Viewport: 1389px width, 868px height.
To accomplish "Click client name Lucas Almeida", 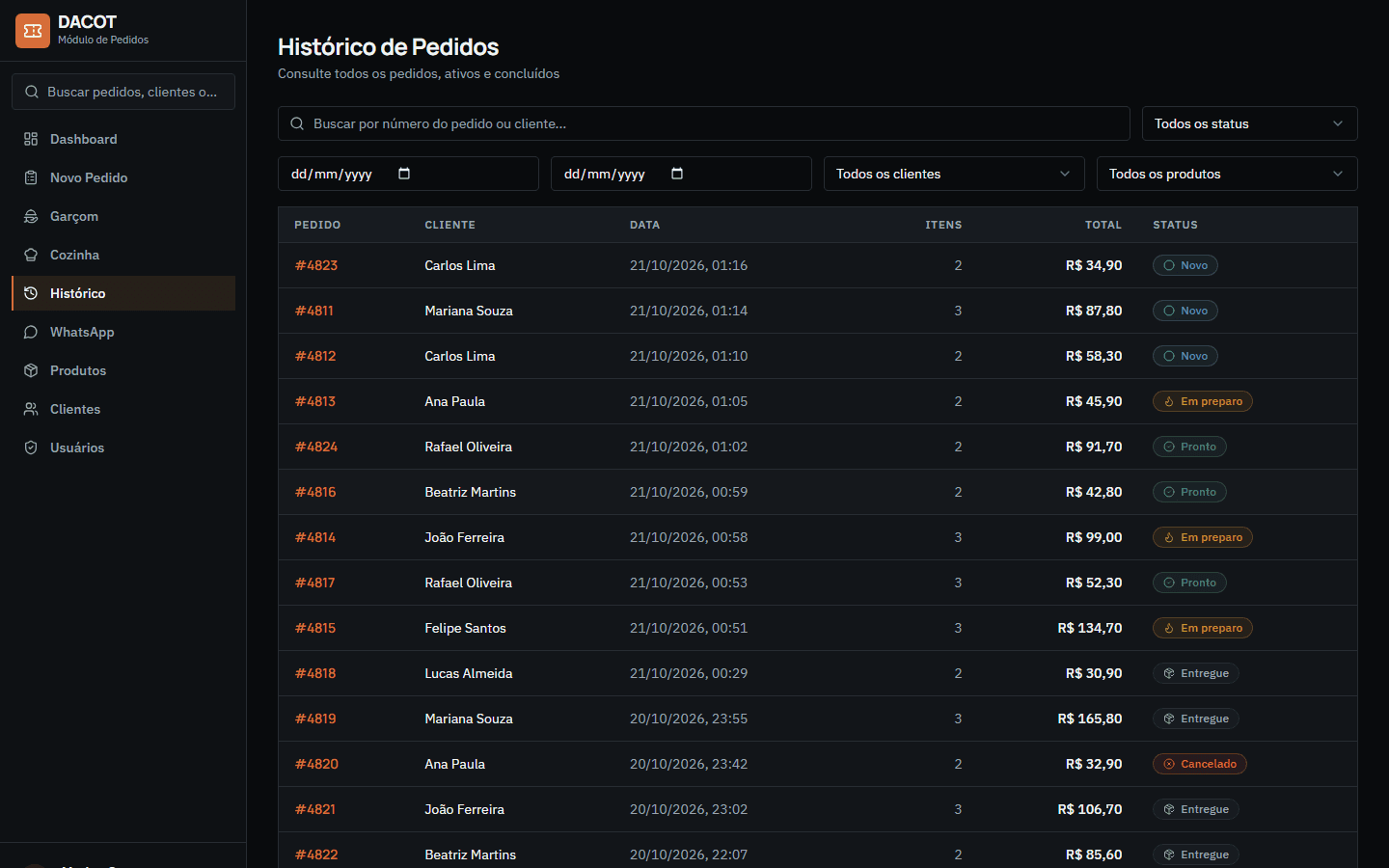I will 469,673.
